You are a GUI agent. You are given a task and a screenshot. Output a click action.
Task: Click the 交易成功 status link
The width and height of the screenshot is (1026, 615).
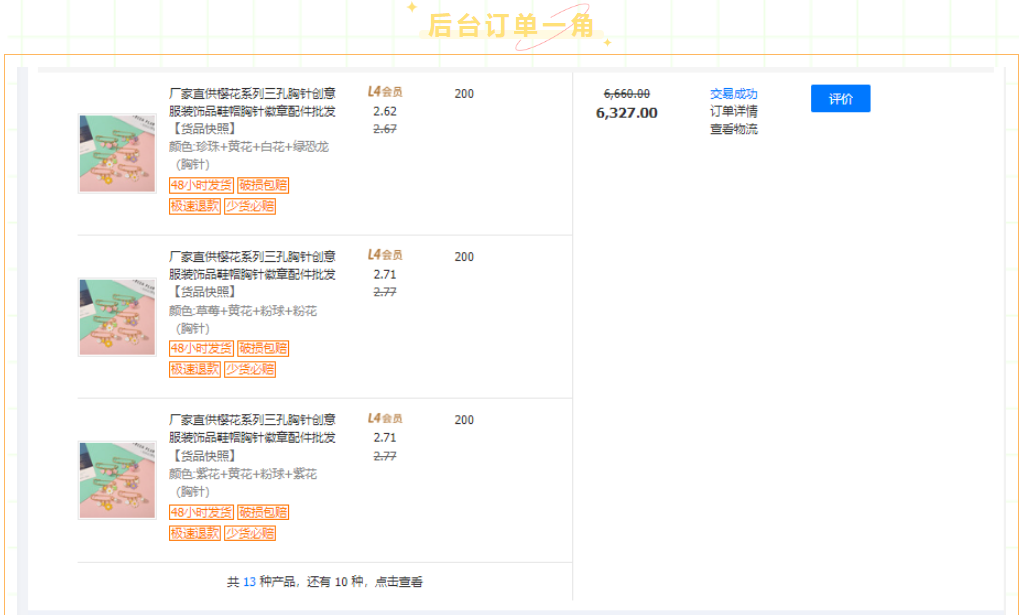(x=733, y=94)
